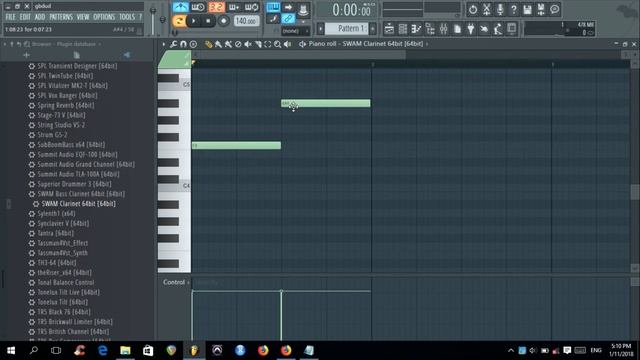Open the Mixer view icon
640x360 pixels.
(444, 29)
